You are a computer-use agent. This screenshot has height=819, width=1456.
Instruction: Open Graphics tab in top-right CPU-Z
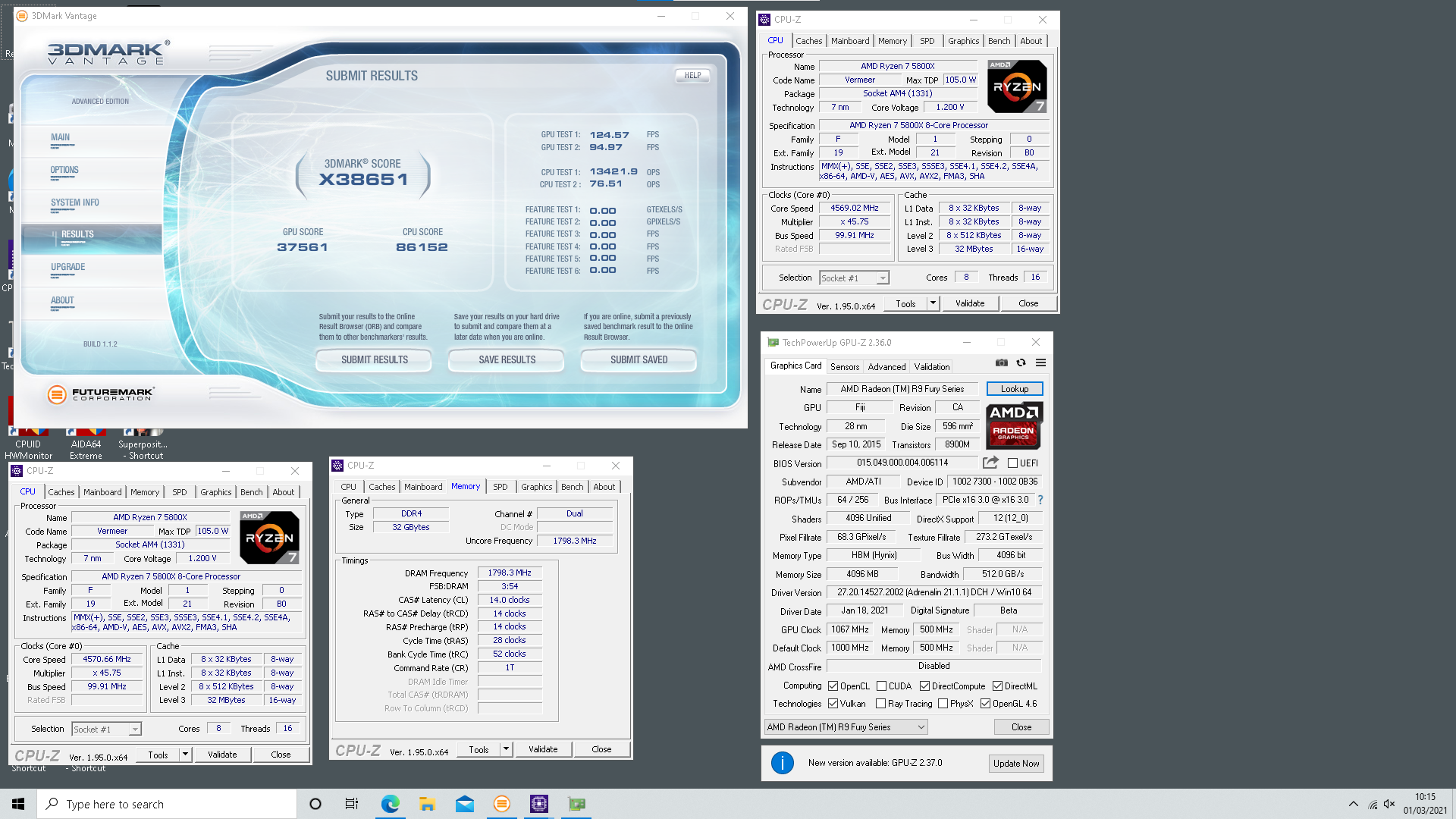tap(963, 41)
